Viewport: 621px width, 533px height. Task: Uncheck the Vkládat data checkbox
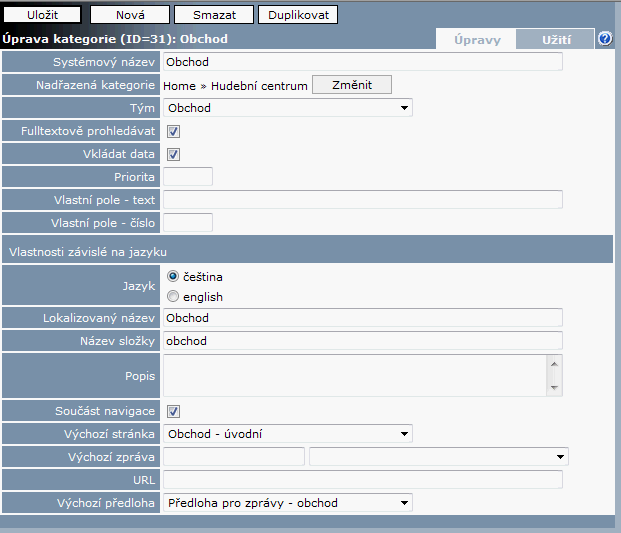173,154
